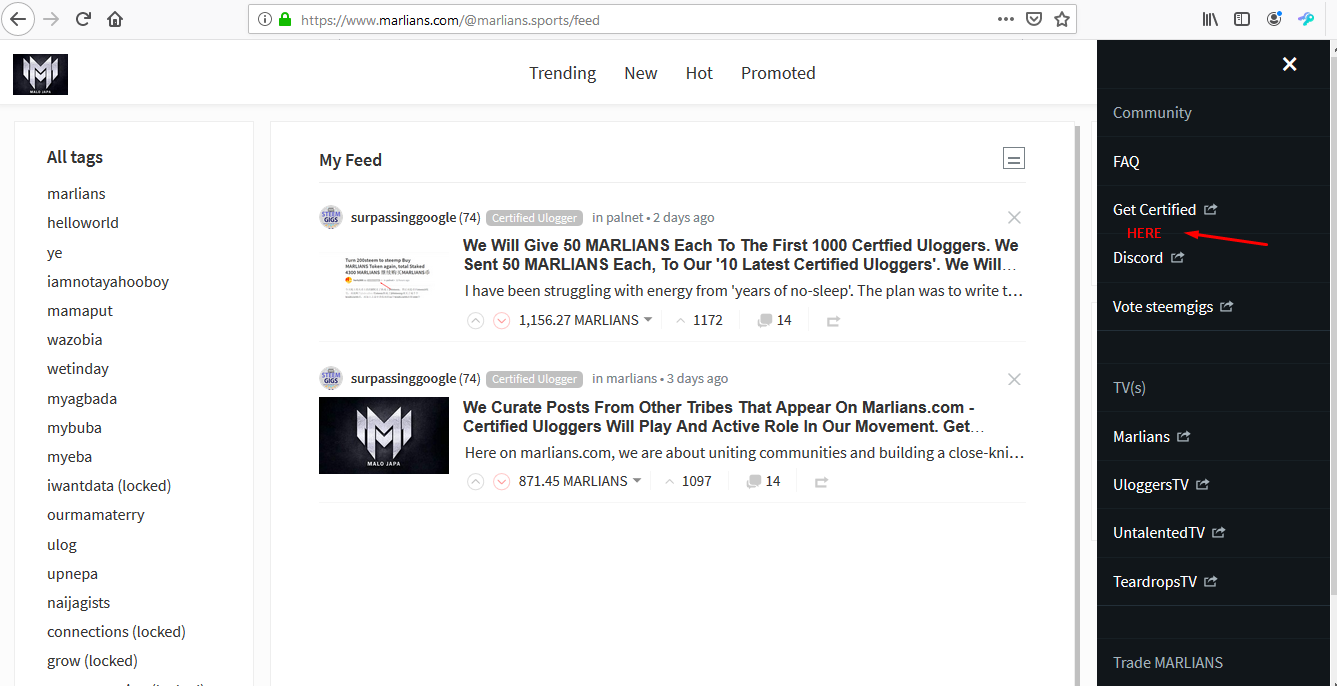Reblog the first feed post
1337x686 pixels.
click(x=833, y=321)
